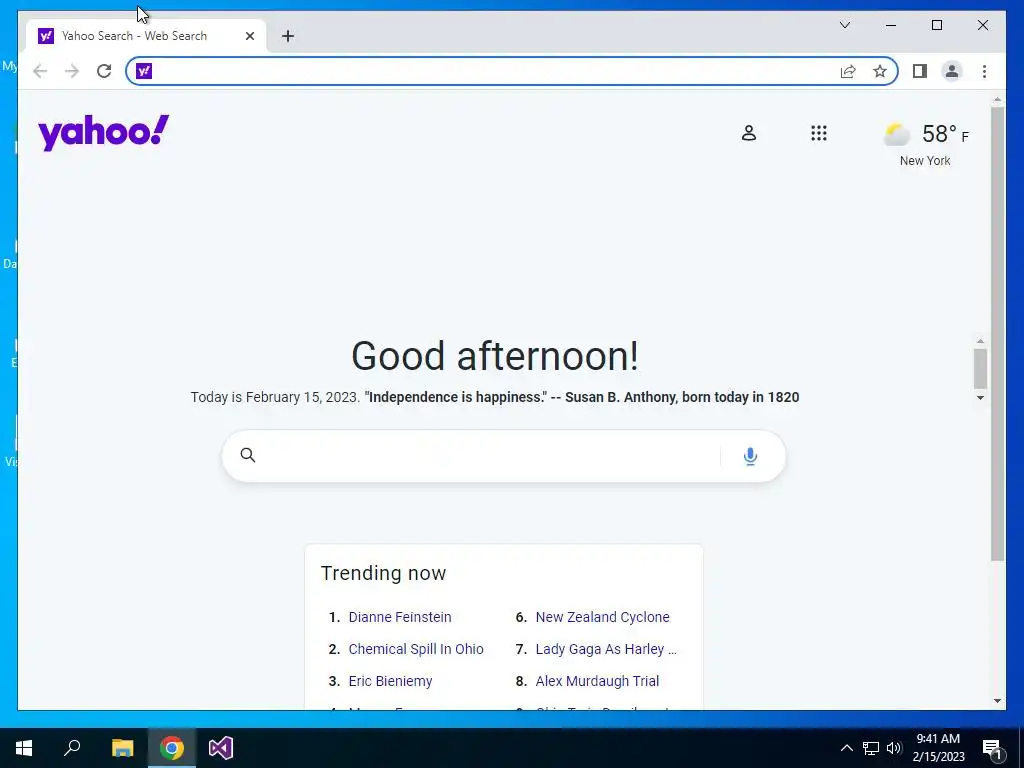
Task: Go back with the browser back arrow
Action: [40, 71]
